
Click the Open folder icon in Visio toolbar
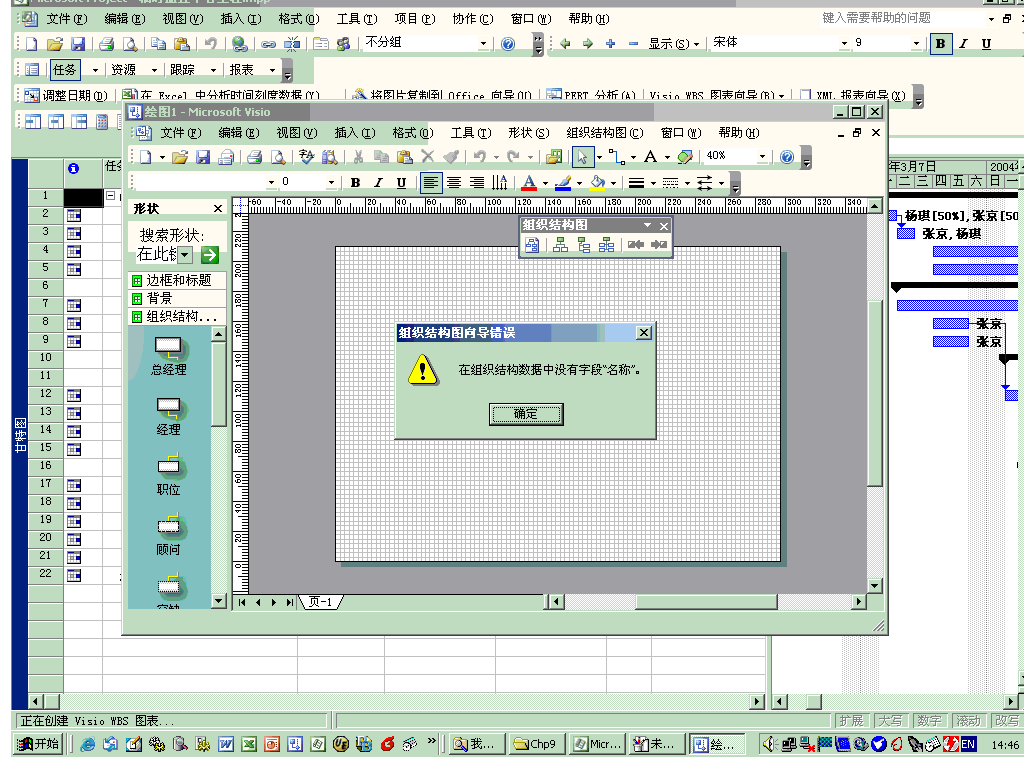(x=180, y=157)
